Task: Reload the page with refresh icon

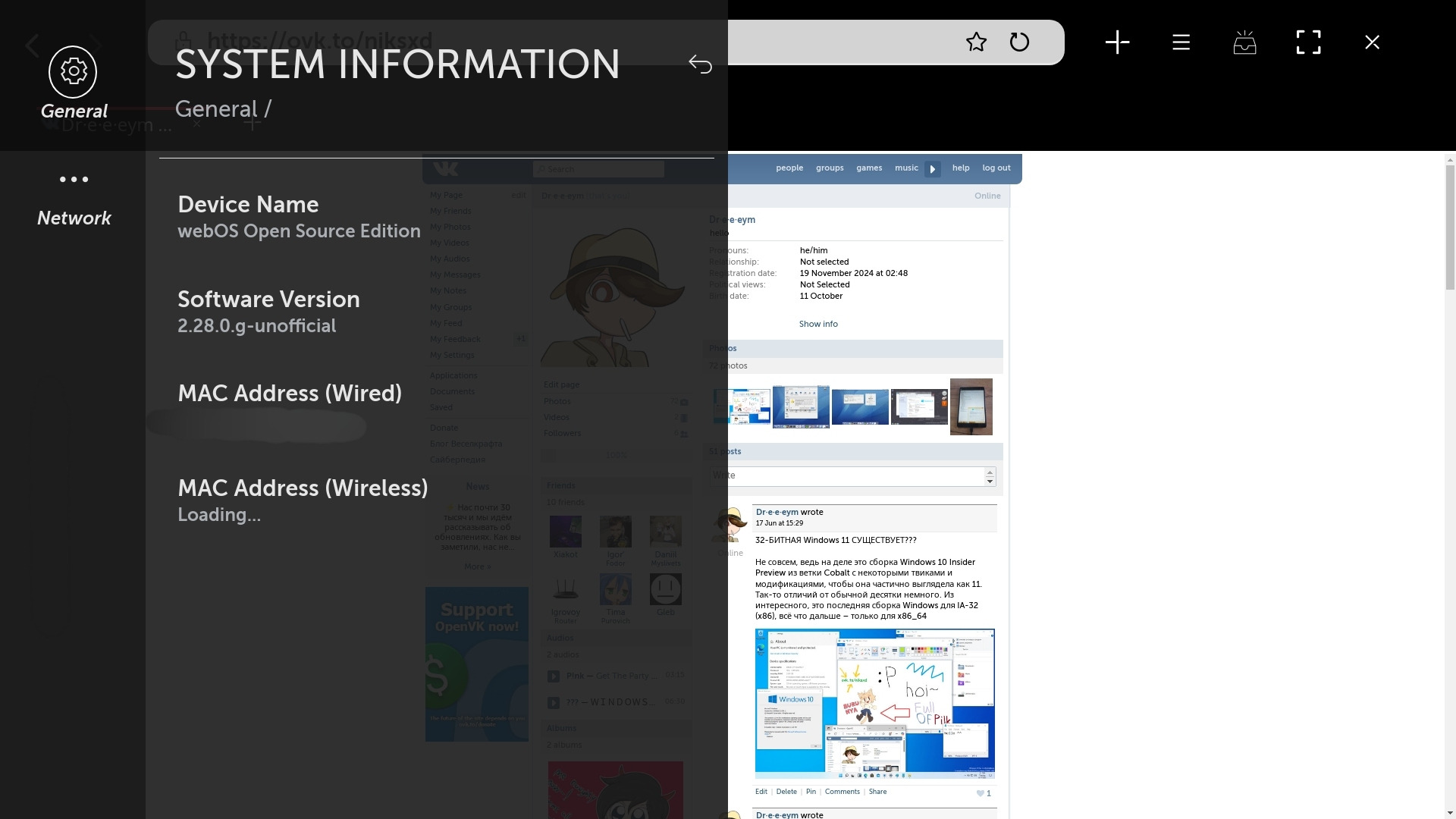Action: point(1019,42)
